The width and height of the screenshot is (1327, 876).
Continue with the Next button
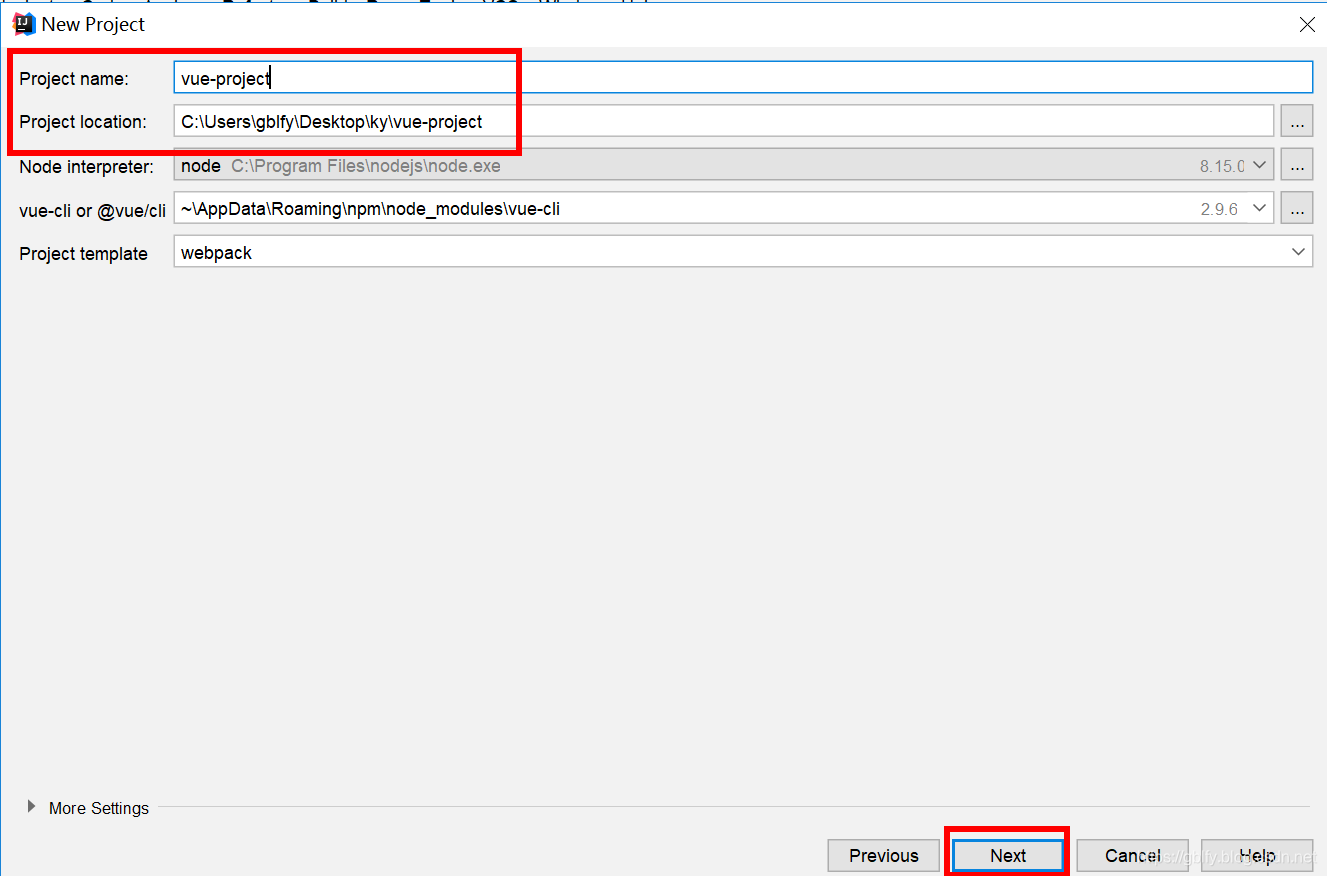click(1008, 856)
